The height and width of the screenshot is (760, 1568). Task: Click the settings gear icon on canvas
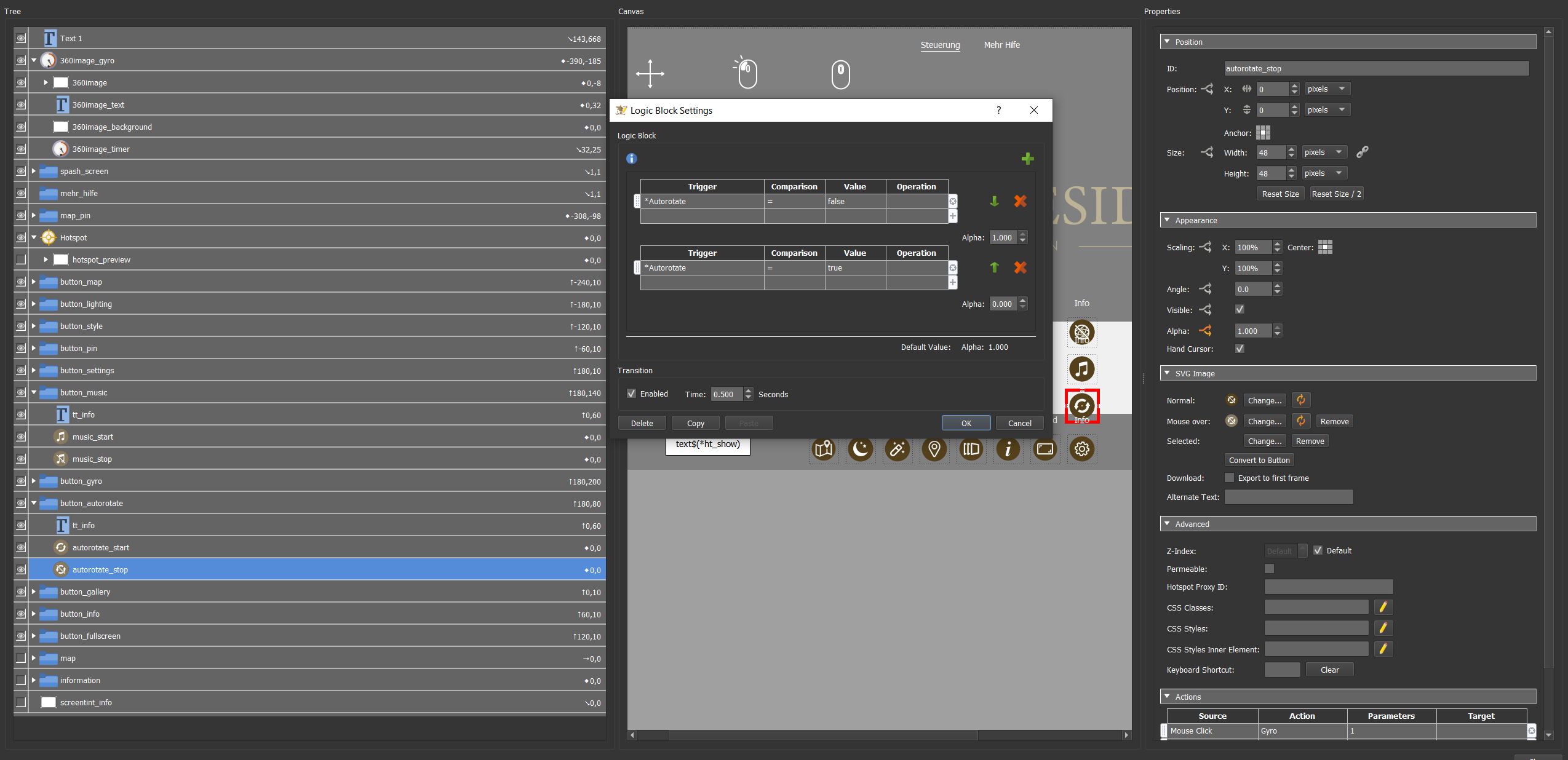tap(1082, 449)
